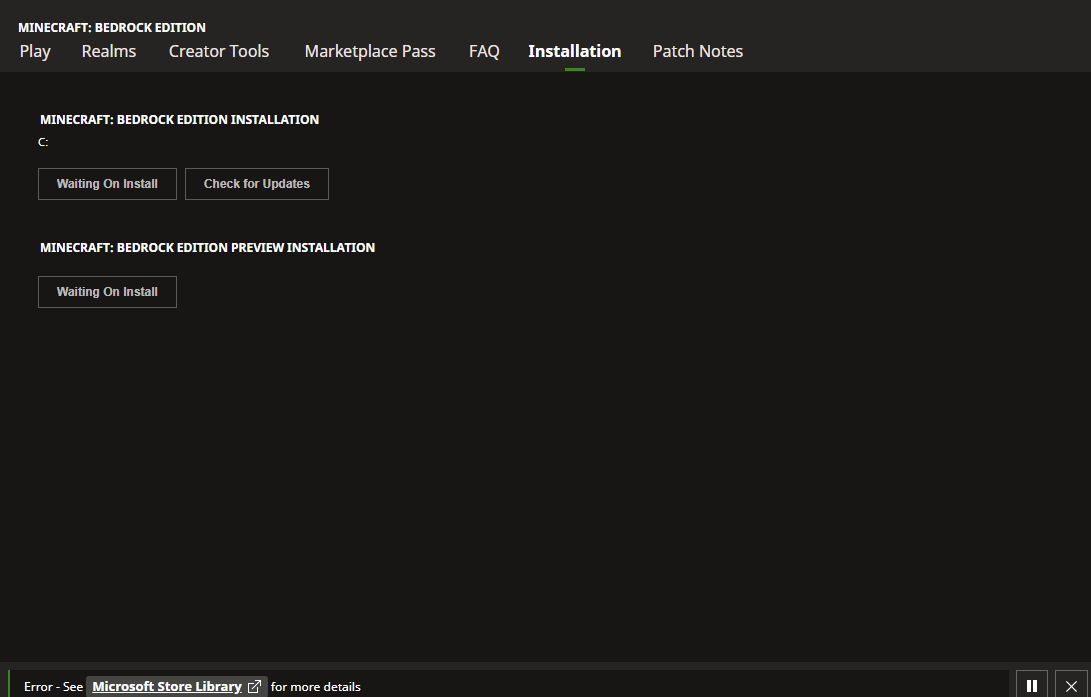The width and height of the screenshot is (1091, 697).
Task: Pause the installation with the pause icon
Action: (x=1032, y=685)
